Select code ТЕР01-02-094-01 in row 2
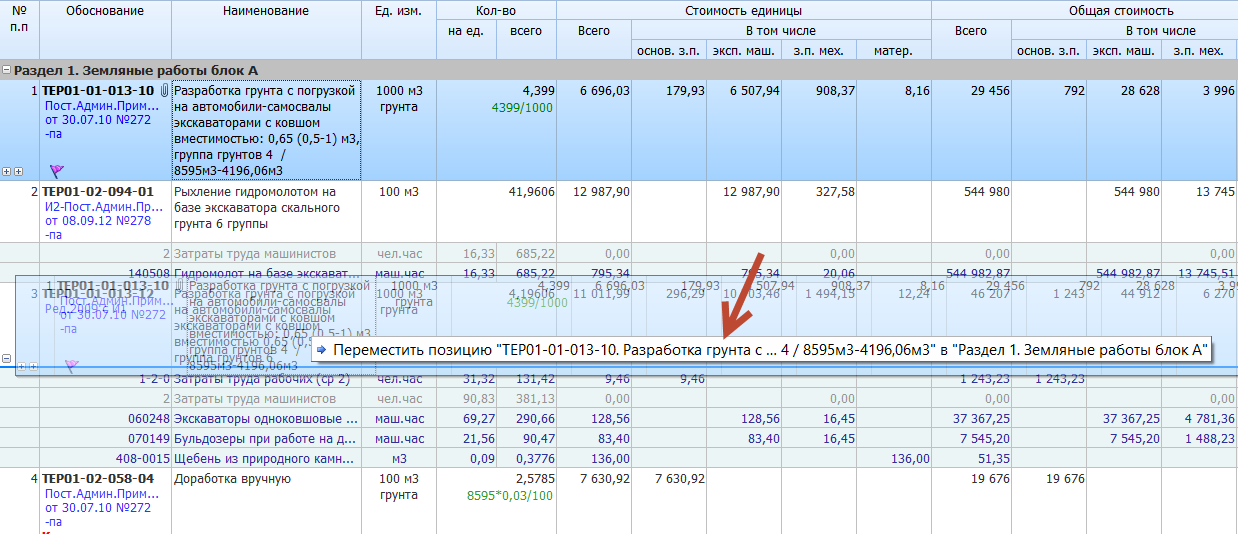The width and height of the screenshot is (1238, 534). [x=98, y=191]
